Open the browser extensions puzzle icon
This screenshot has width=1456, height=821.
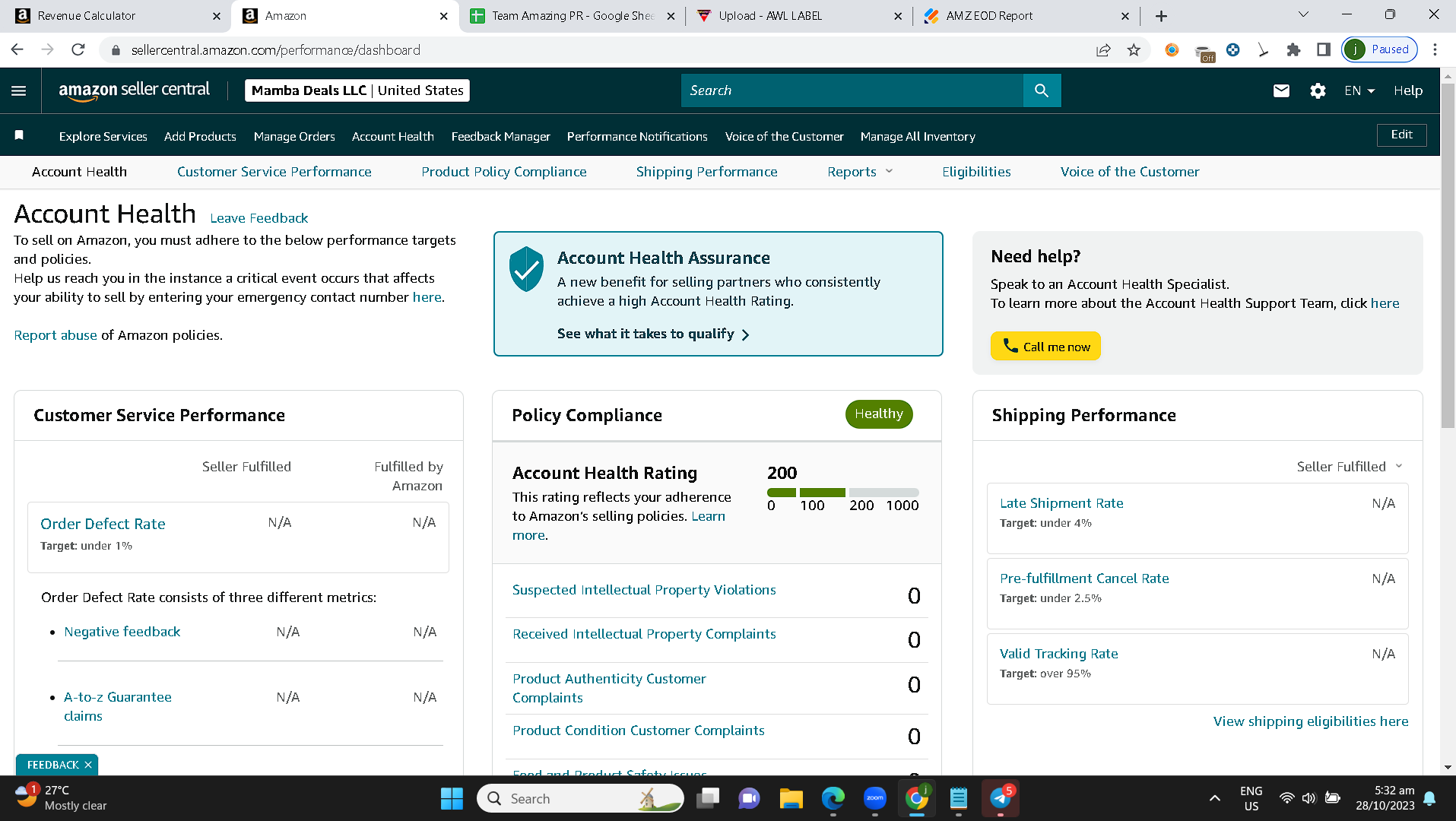(x=1293, y=49)
